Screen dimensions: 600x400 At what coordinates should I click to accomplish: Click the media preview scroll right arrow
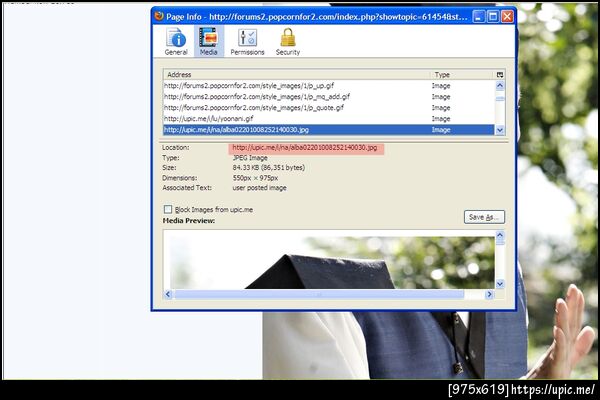tap(489, 294)
